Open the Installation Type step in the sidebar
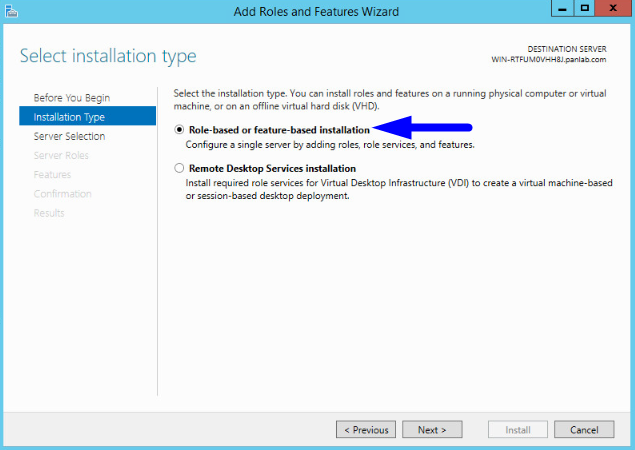Viewport: 635px width, 450px height. coord(70,117)
